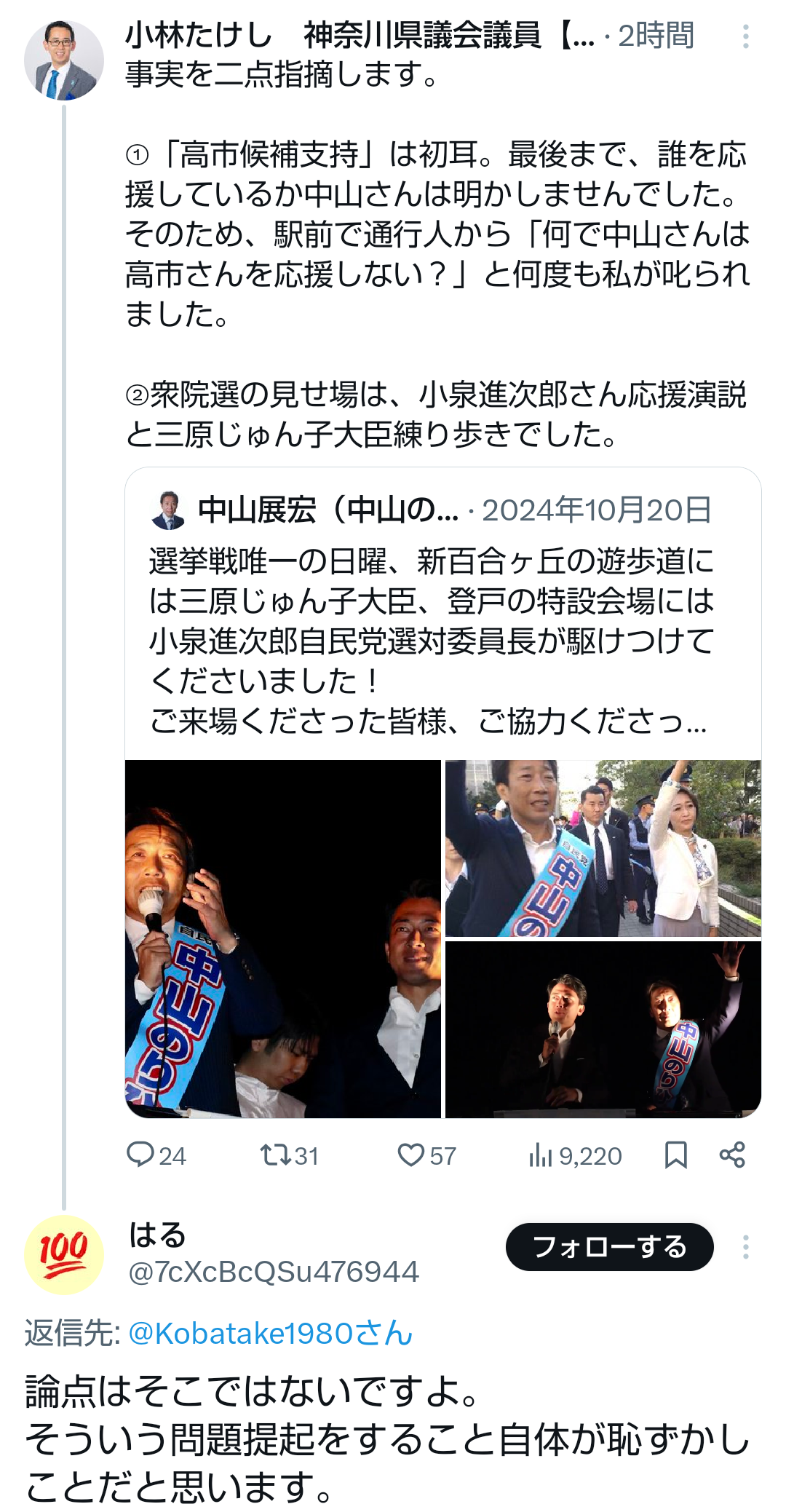Viewport: 786px width, 1512px height.
Task: Share the tweet using the share icon
Action: tap(732, 1155)
